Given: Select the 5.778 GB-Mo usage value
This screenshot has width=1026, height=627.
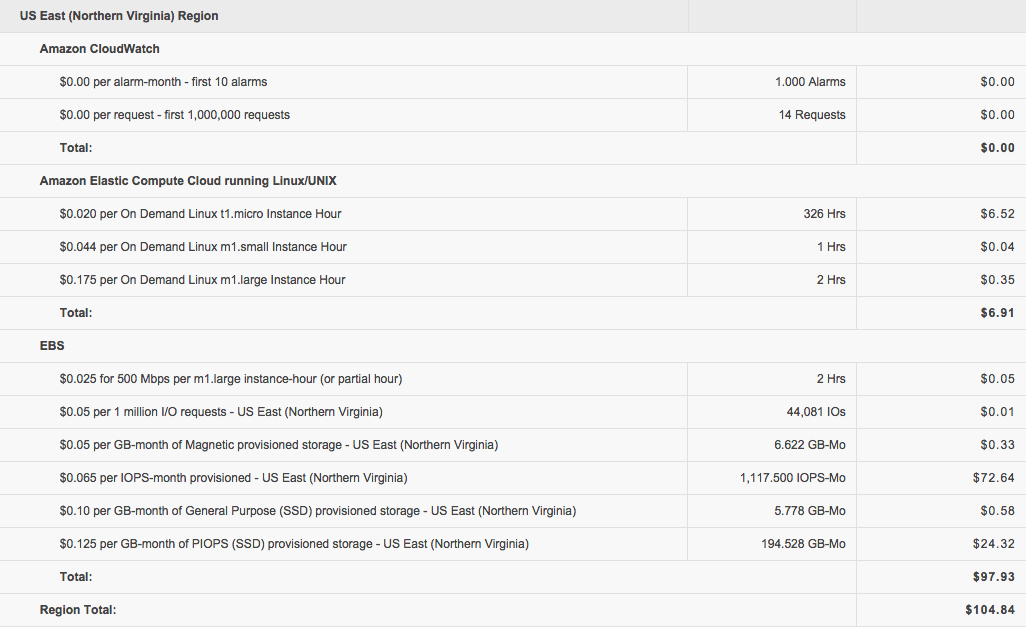Looking at the screenshot, I should point(809,511).
